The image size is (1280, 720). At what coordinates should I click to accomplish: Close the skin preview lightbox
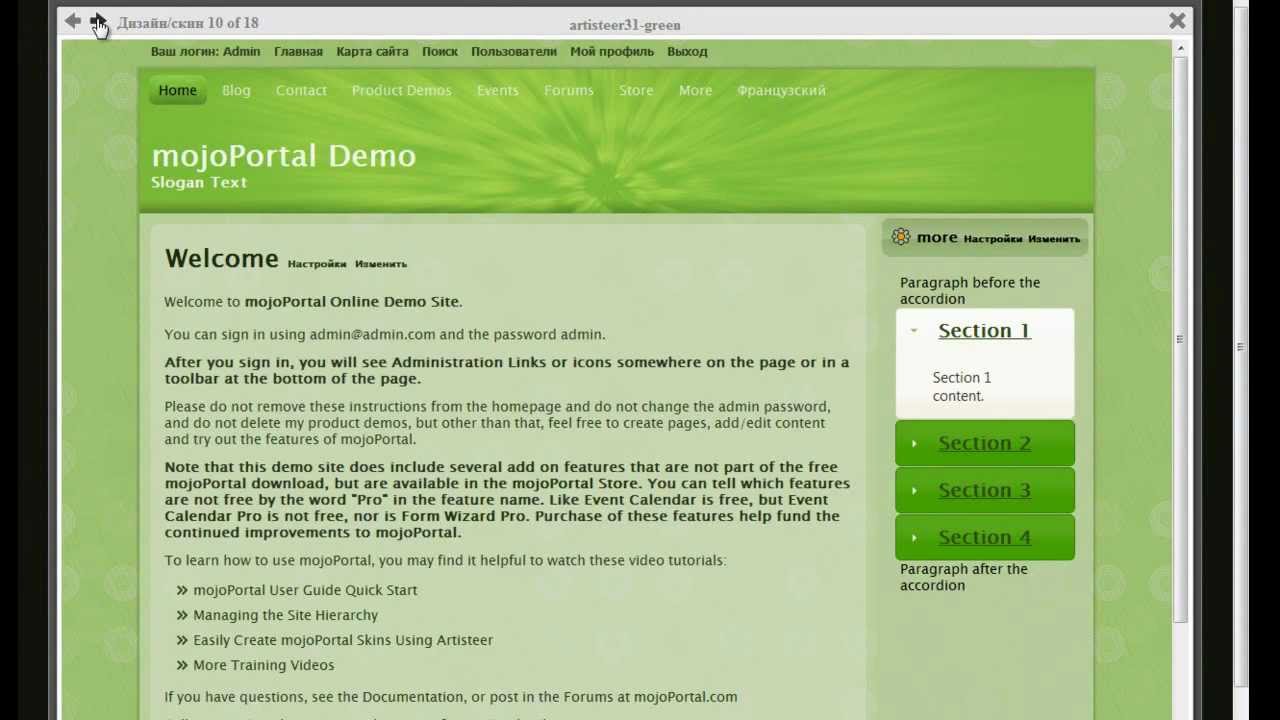1177,21
